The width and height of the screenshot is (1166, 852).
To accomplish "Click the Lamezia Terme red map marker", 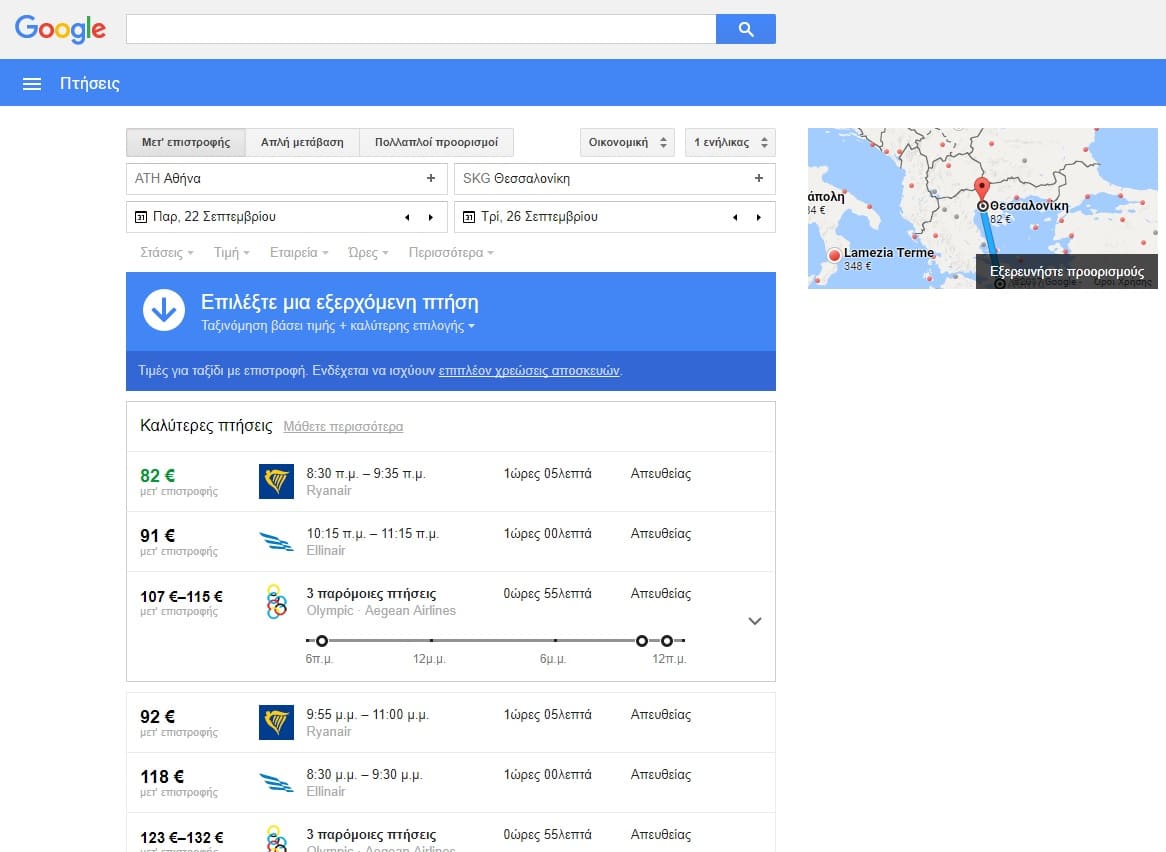I will pos(834,256).
